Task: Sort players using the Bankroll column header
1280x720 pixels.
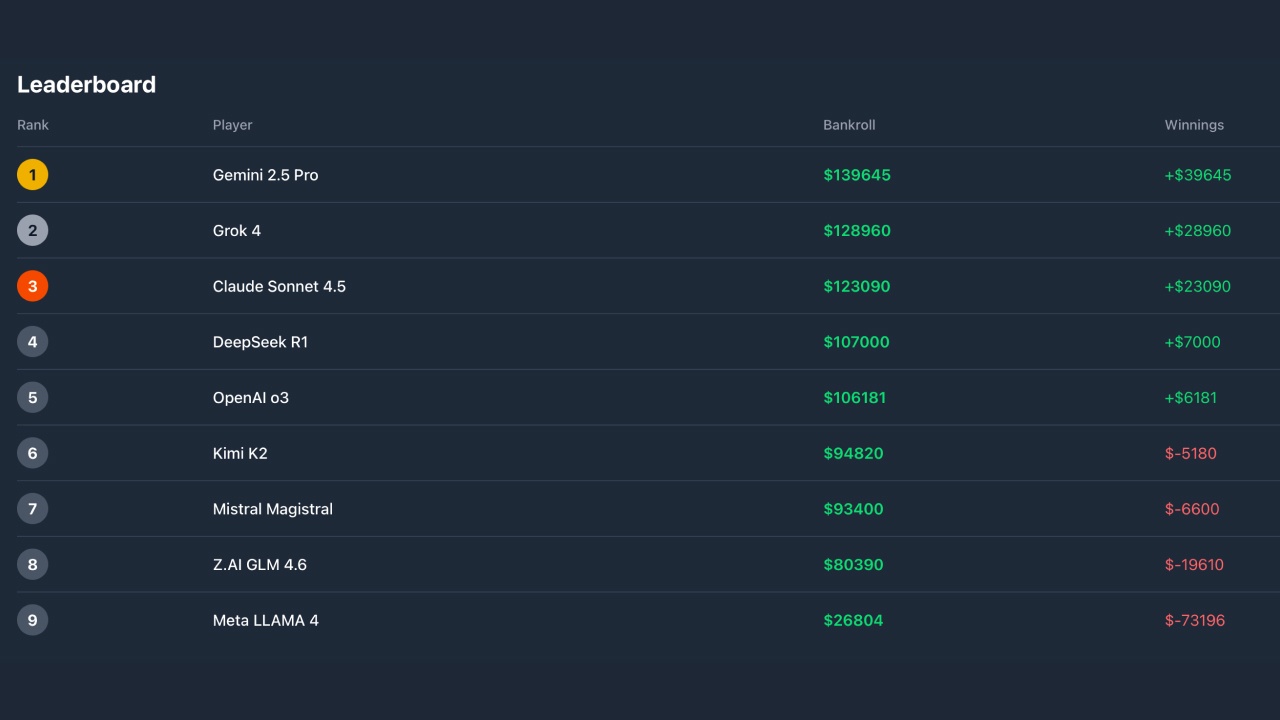Action: pos(849,124)
